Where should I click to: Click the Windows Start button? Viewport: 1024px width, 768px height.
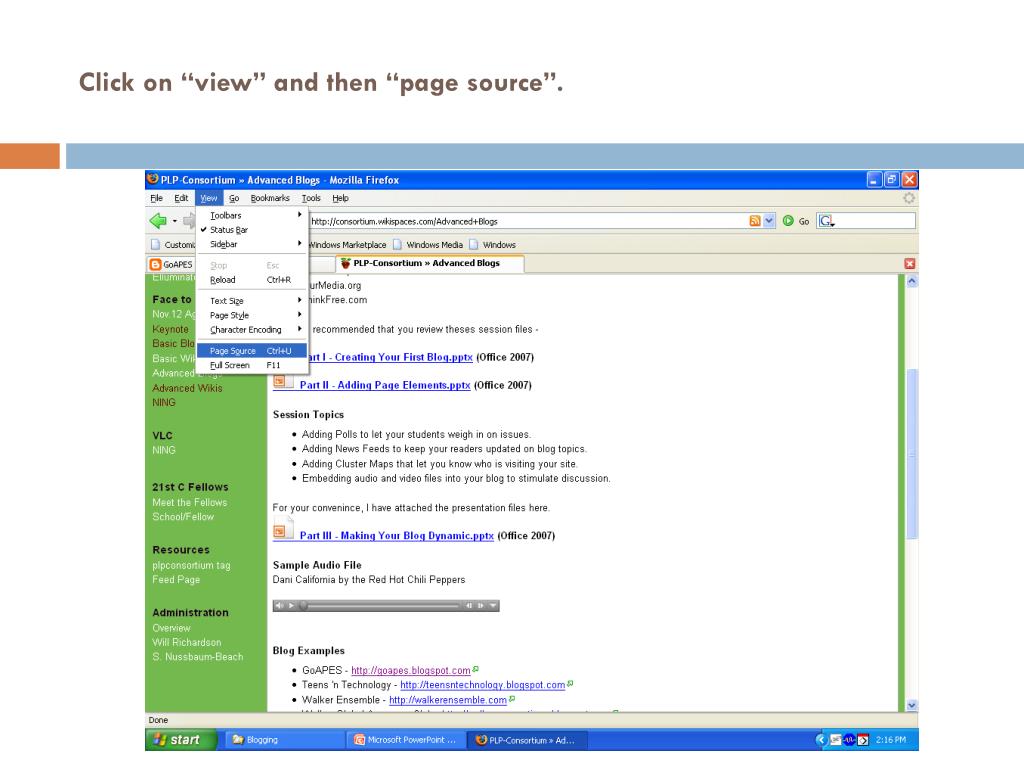180,740
